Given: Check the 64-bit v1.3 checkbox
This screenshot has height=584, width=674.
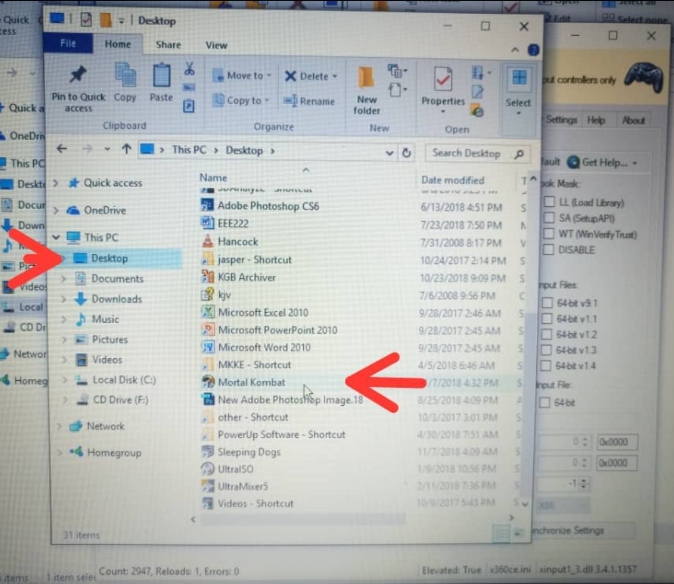Looking at the screenshot, I should [545, 350].
